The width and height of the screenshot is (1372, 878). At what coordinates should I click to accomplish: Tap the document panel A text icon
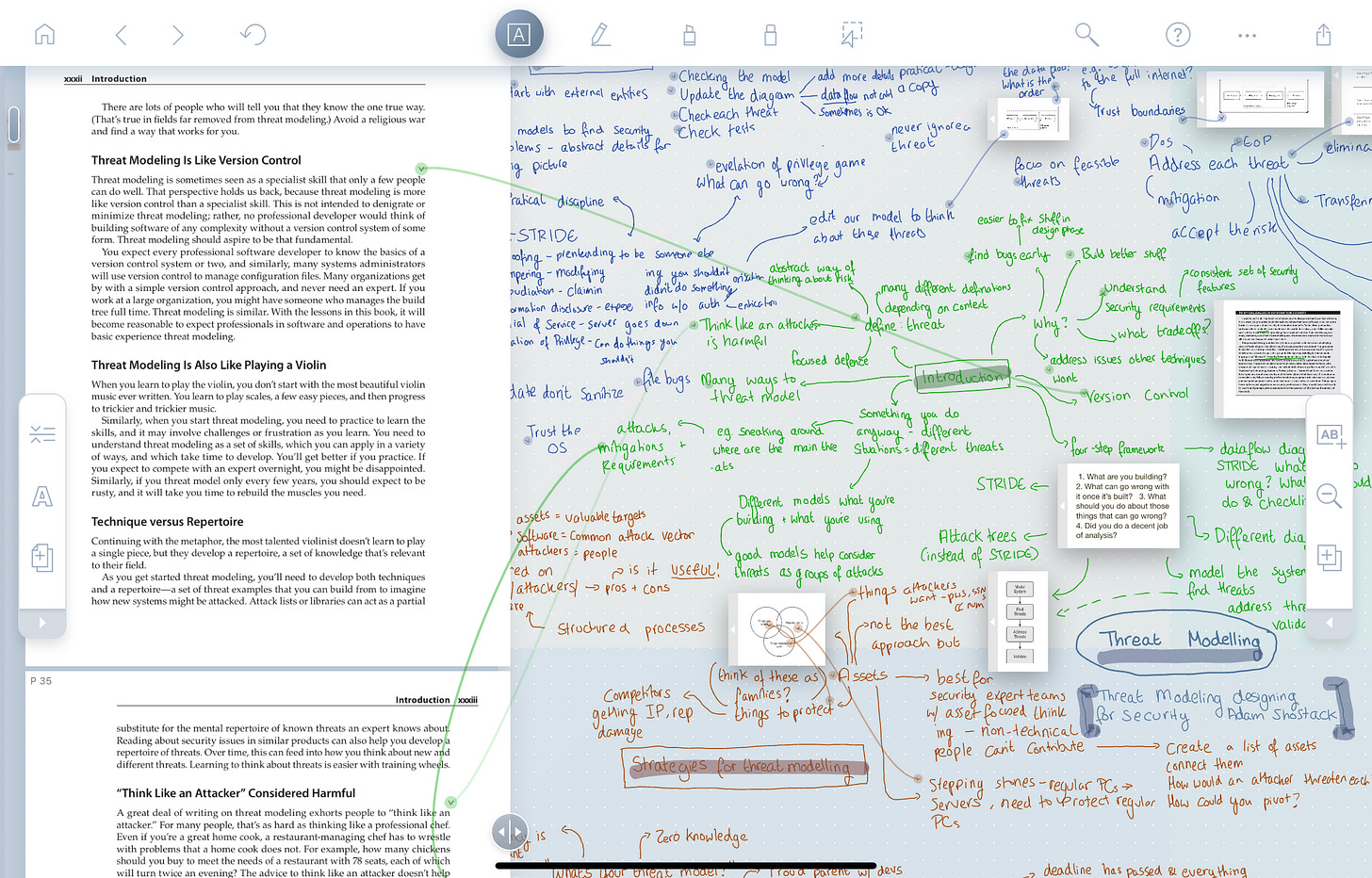click(x=42, y=496)
